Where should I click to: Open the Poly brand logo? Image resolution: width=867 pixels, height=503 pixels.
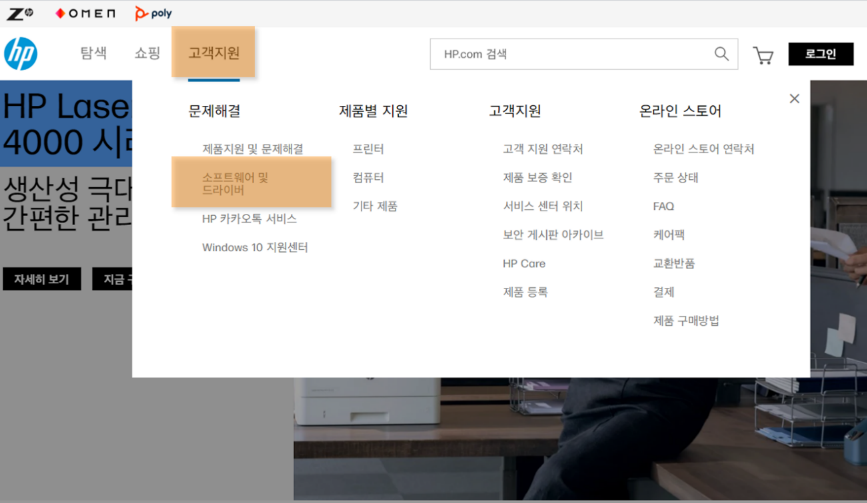(x=153, y=13)
